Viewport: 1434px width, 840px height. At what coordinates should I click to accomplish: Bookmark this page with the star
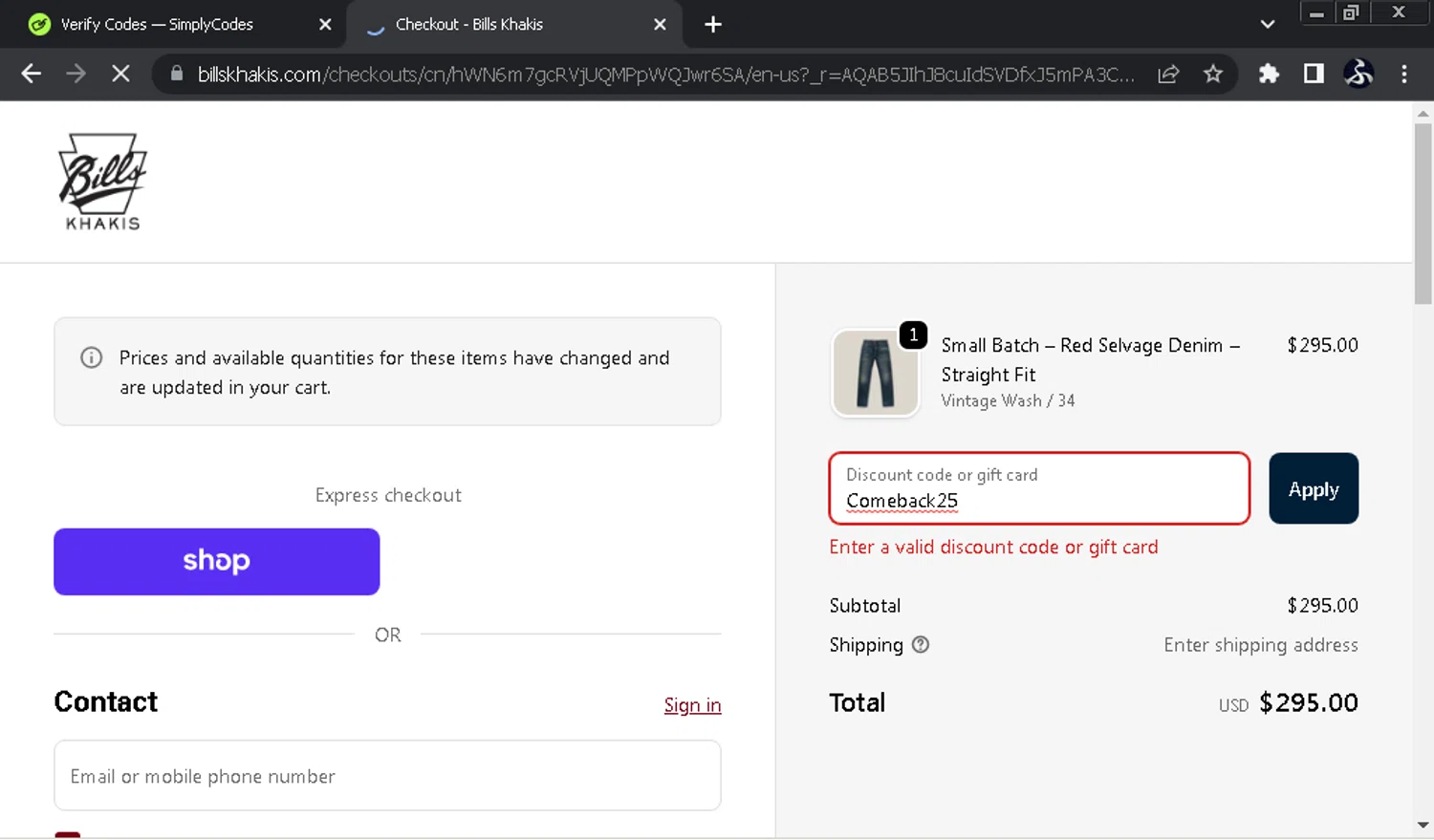click(1213, 74)
